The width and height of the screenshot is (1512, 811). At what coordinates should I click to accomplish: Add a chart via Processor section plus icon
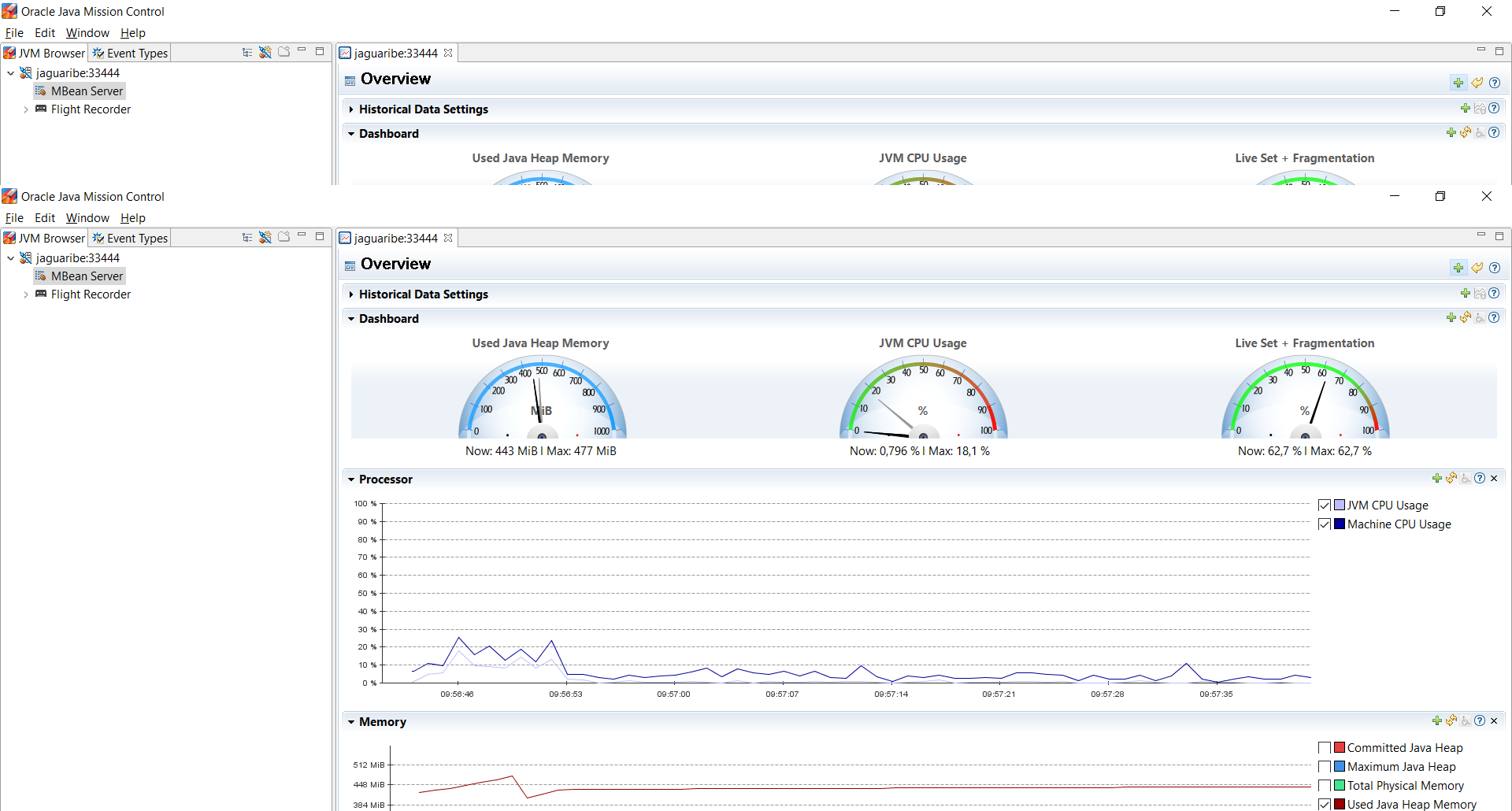(1437, 478)
